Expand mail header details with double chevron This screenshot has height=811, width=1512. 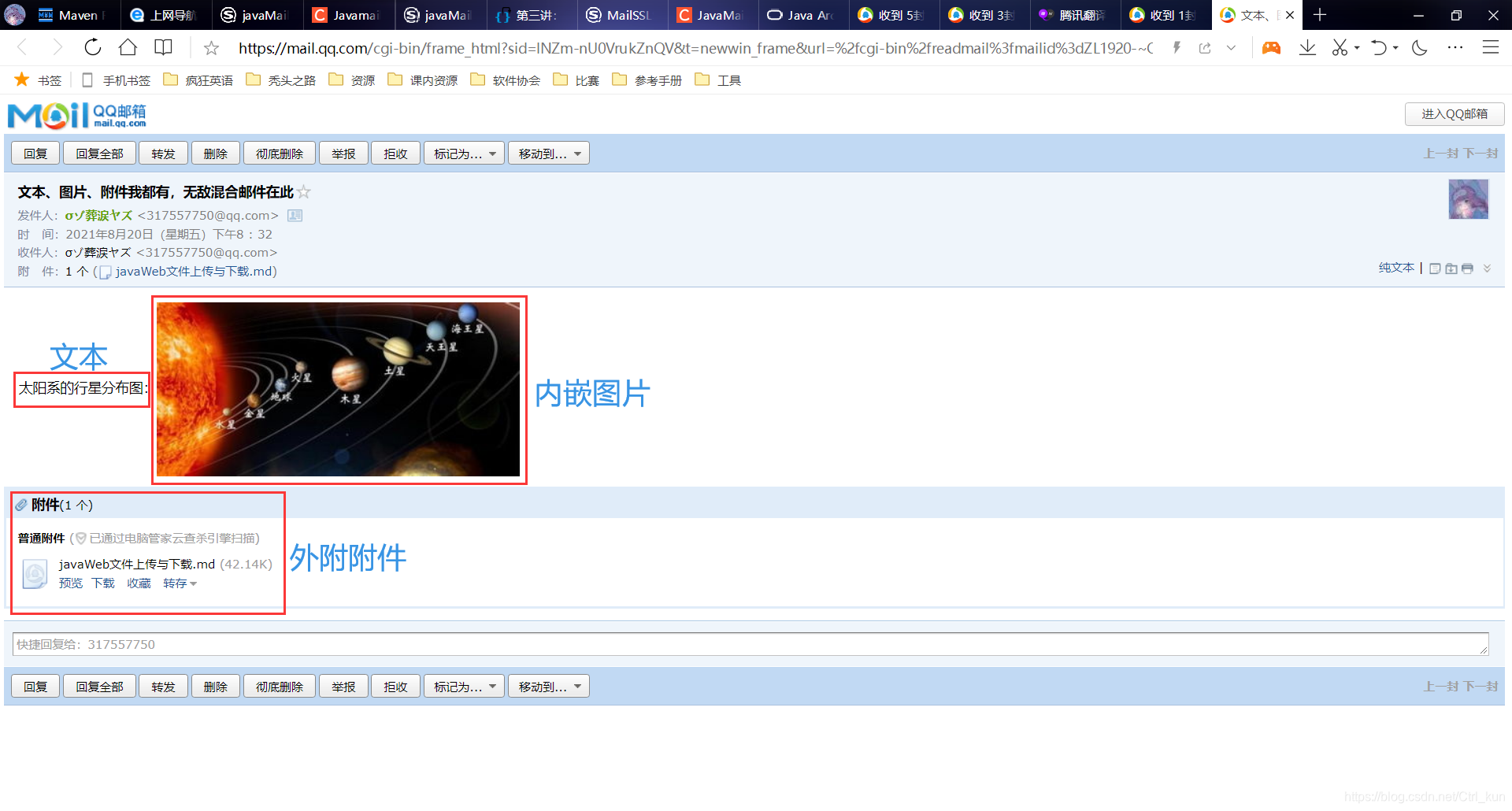(x=1487, y=268)
